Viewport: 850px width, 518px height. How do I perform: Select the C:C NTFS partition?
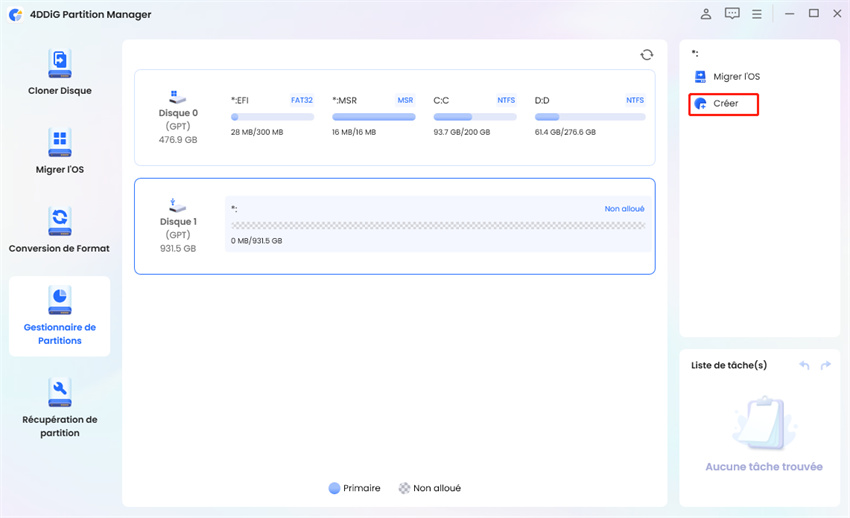click(474, 116)
